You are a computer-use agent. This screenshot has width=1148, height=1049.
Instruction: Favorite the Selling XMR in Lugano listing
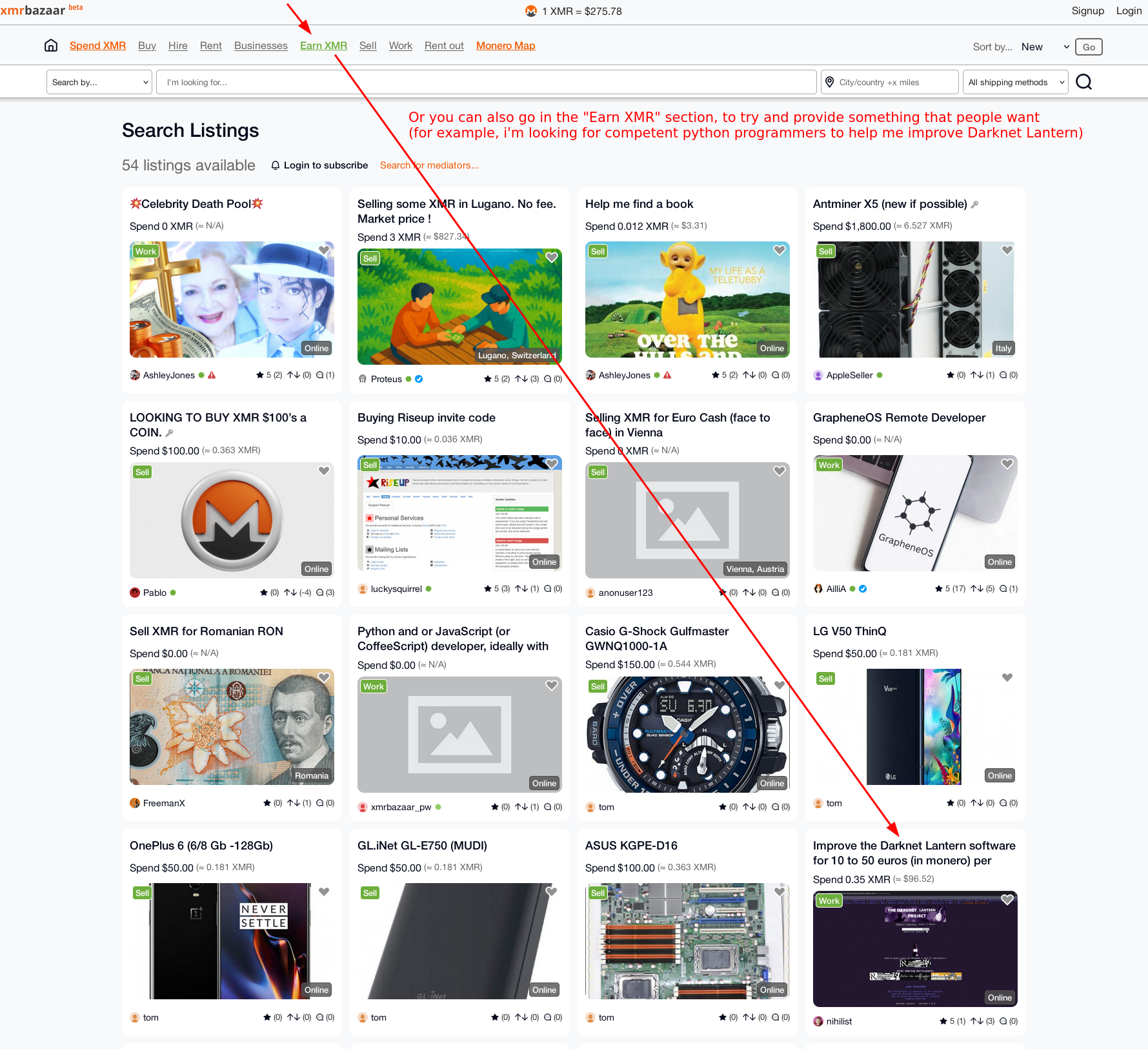pyautogui.click(x=552, y=258)
